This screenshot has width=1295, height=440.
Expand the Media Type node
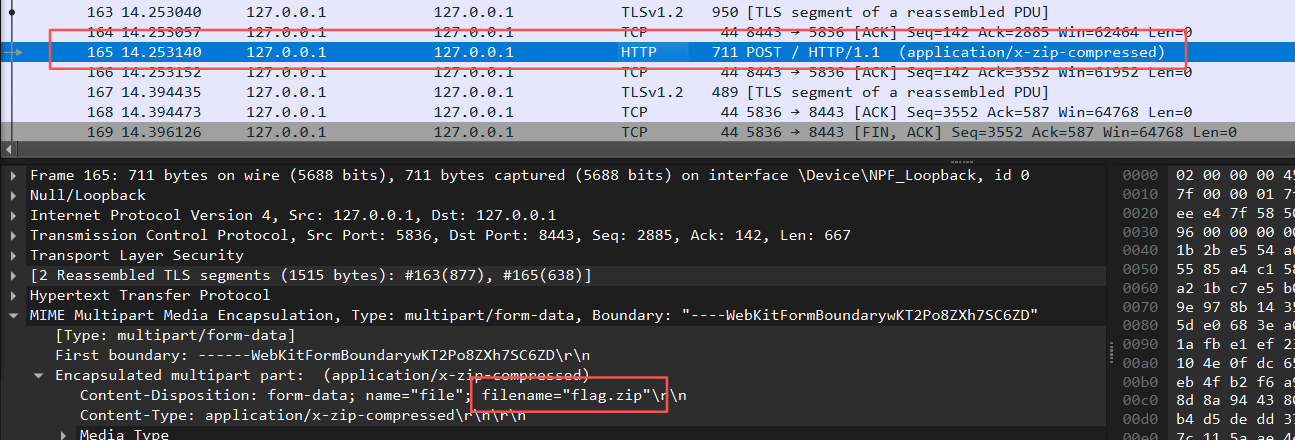(x=64, y=434)
